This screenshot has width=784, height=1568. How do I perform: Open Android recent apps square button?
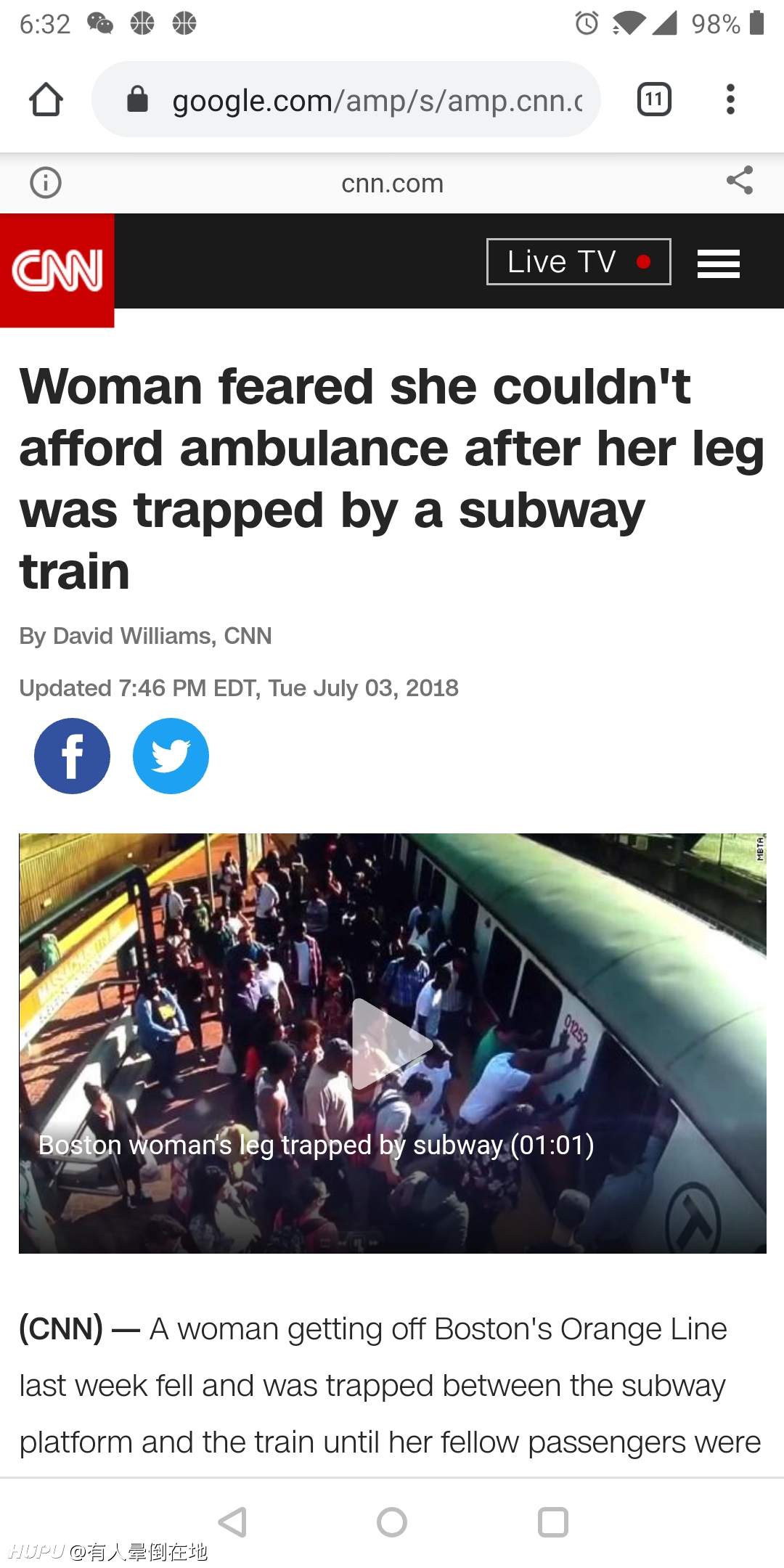553,1522
